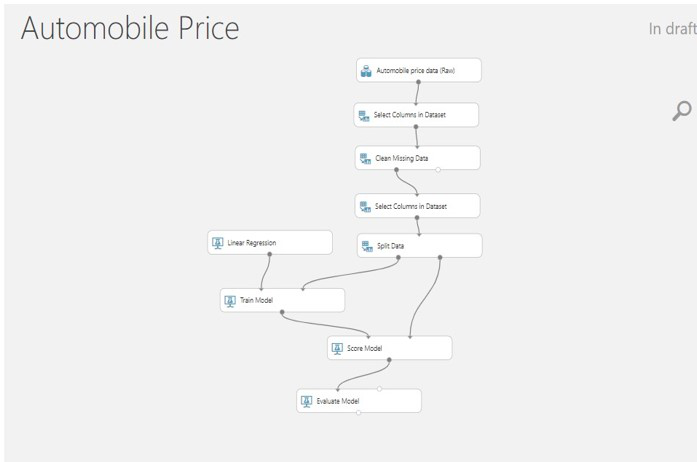Viewport: 697px width, 462px height.
Task: Click the Score Model output port
Action: tap(389, 360)
